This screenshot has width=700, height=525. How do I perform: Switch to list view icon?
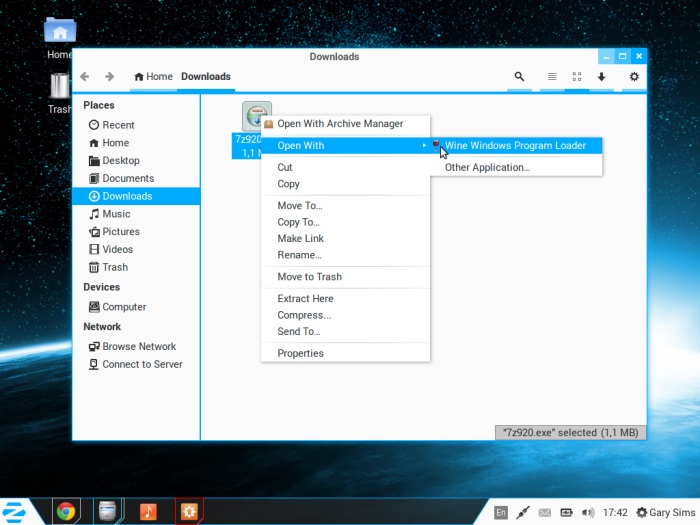(551, 76)
